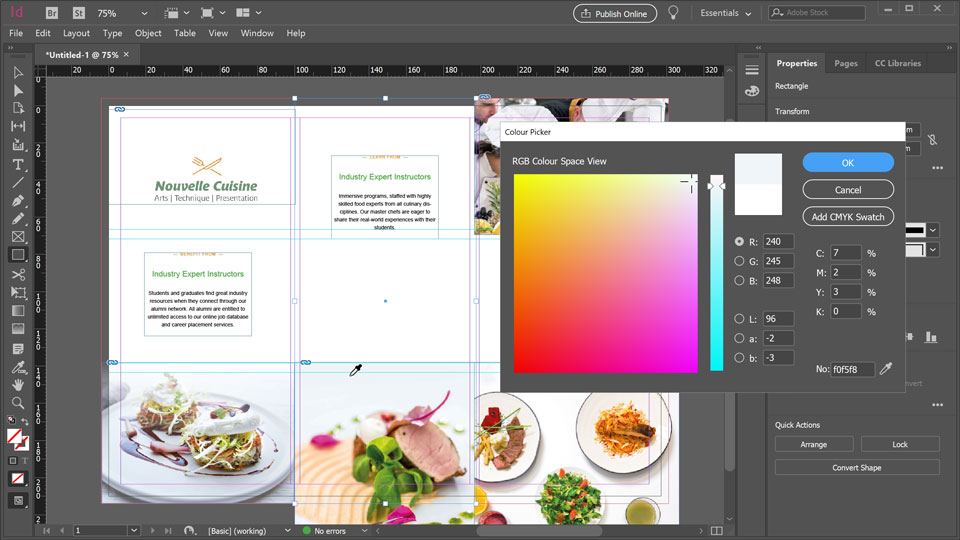This screenshot has height=540, width=960.
Task: Select the Rectangle Frame tool
Action: [x=18, y=237]
